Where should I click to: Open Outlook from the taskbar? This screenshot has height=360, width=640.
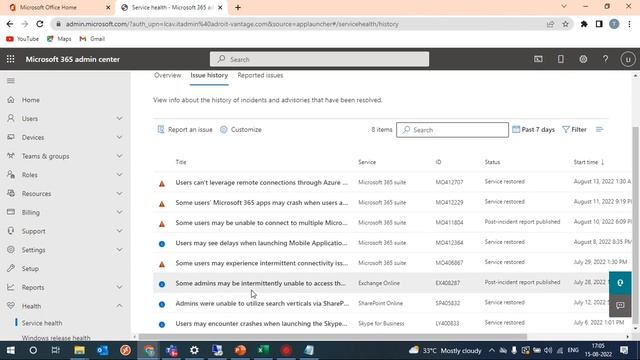pyautogui.click(x=102, y=350)
